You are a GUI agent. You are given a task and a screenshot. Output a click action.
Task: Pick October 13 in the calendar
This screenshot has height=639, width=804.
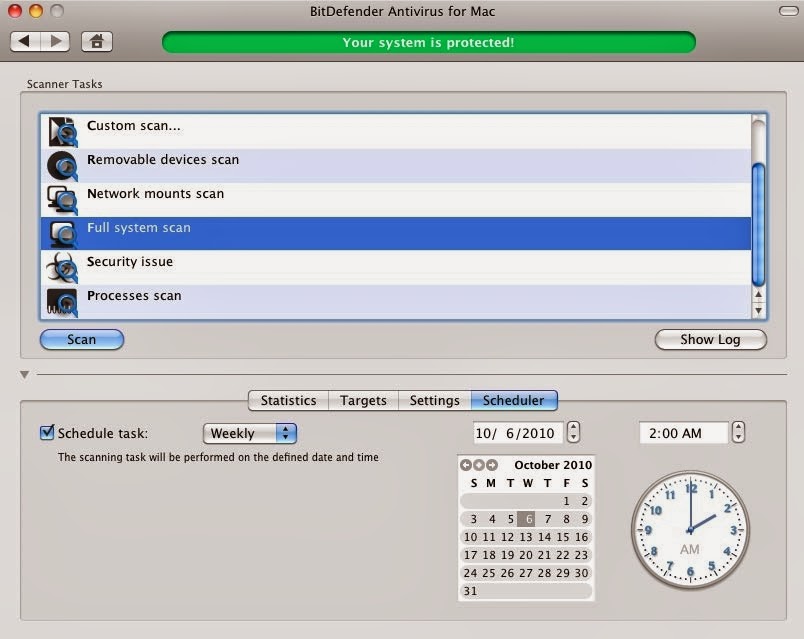(526, 537)
